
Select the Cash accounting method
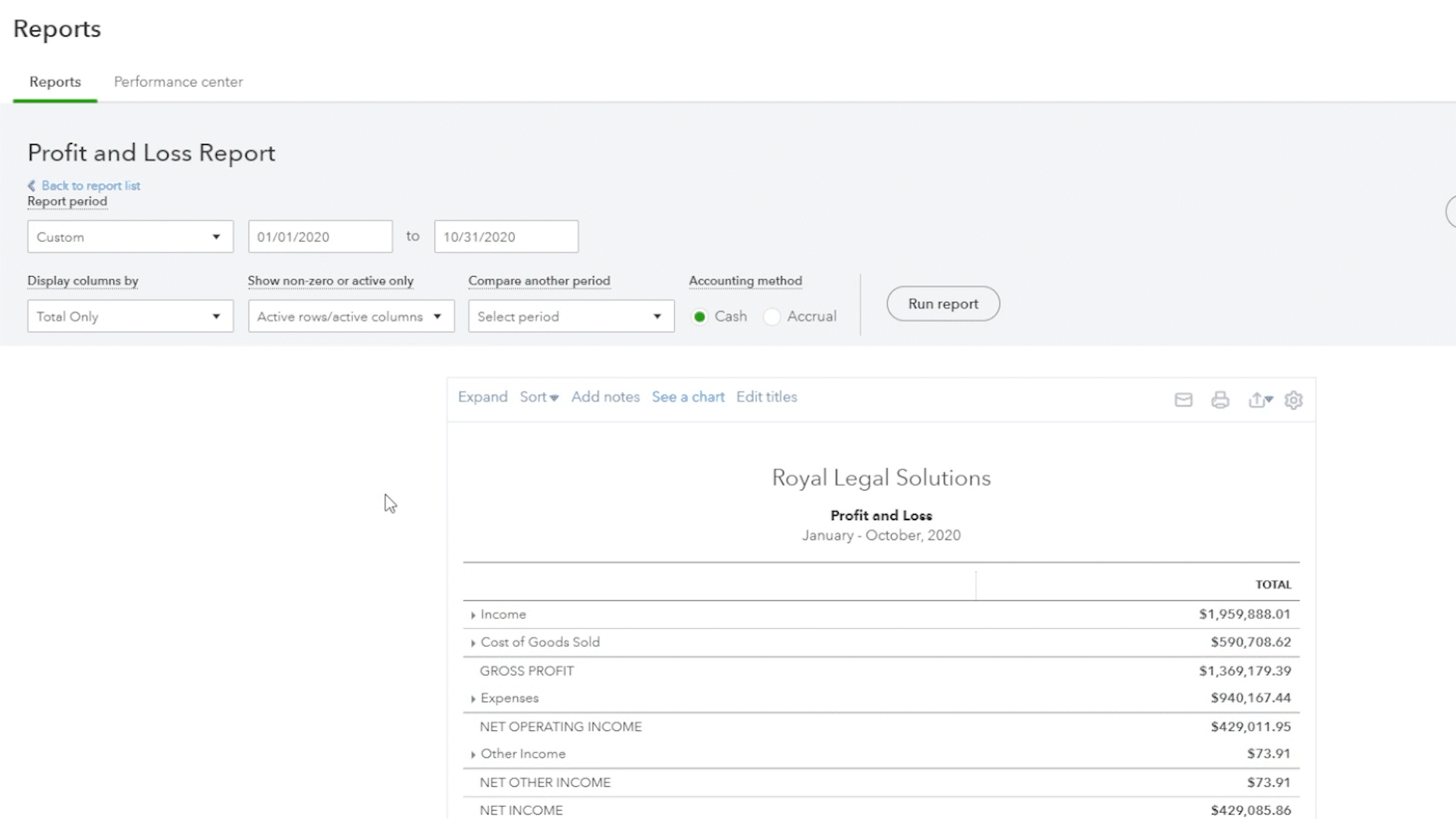click(699, 316)
